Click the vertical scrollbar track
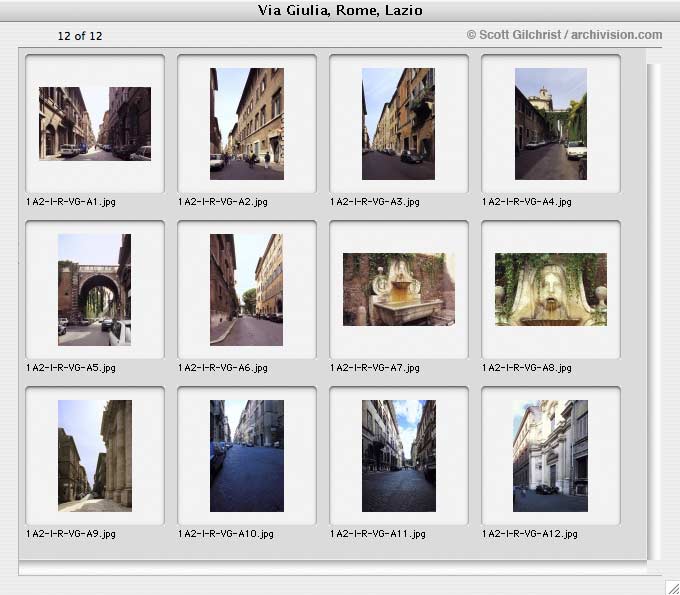 [x=654, y=311]
